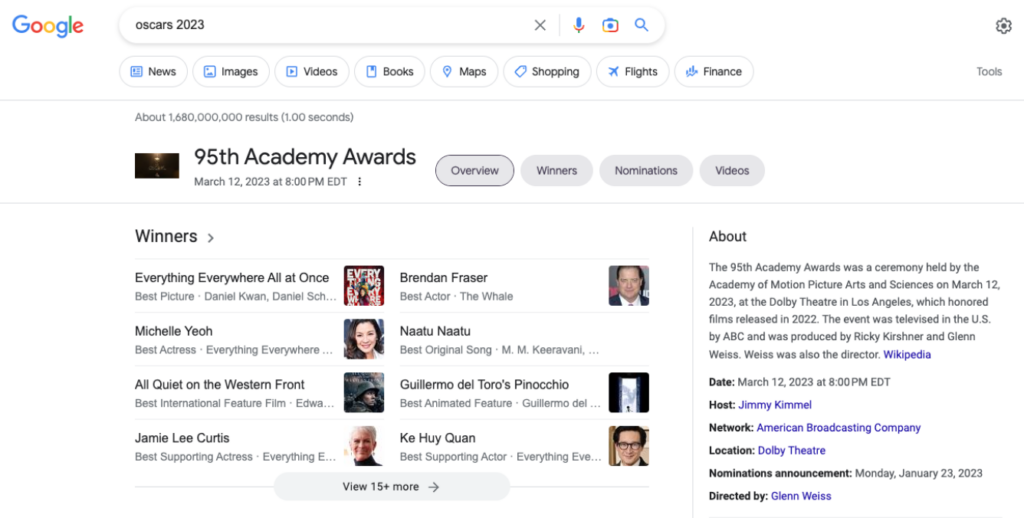Filter results by Images
Screen dimensions: 1024x518
tap(231, 72)
